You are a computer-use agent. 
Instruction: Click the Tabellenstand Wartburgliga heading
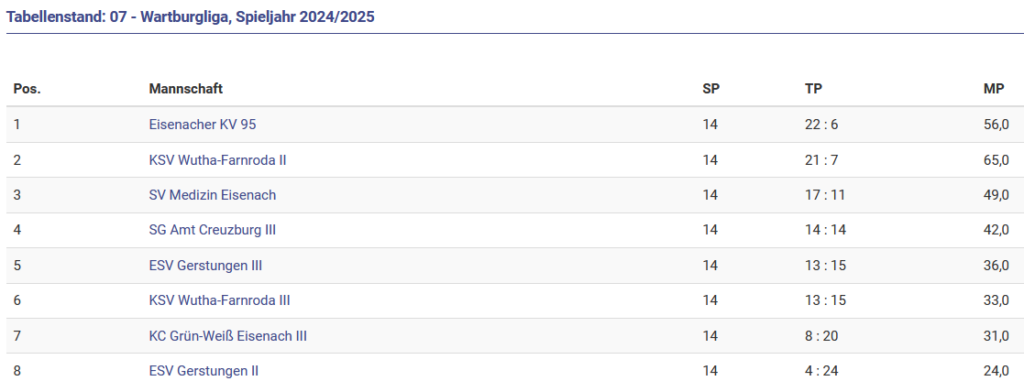(190, 17)
